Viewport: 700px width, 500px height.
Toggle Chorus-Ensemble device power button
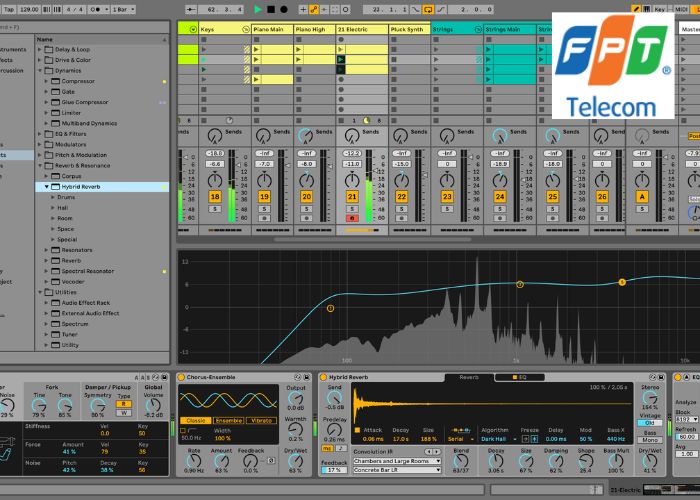coord(181,377)
